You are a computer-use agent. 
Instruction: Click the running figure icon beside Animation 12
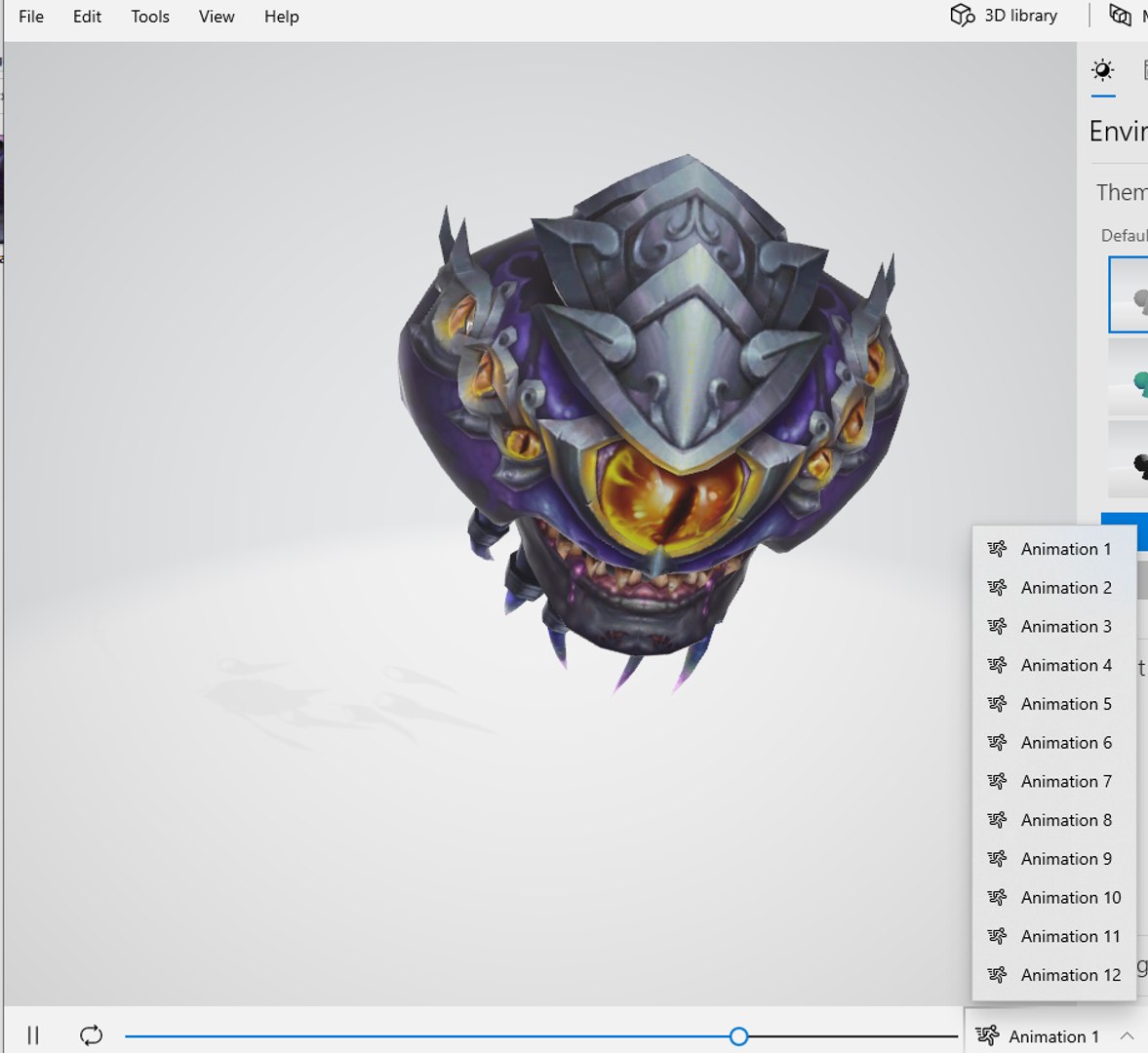coord(997,975)
